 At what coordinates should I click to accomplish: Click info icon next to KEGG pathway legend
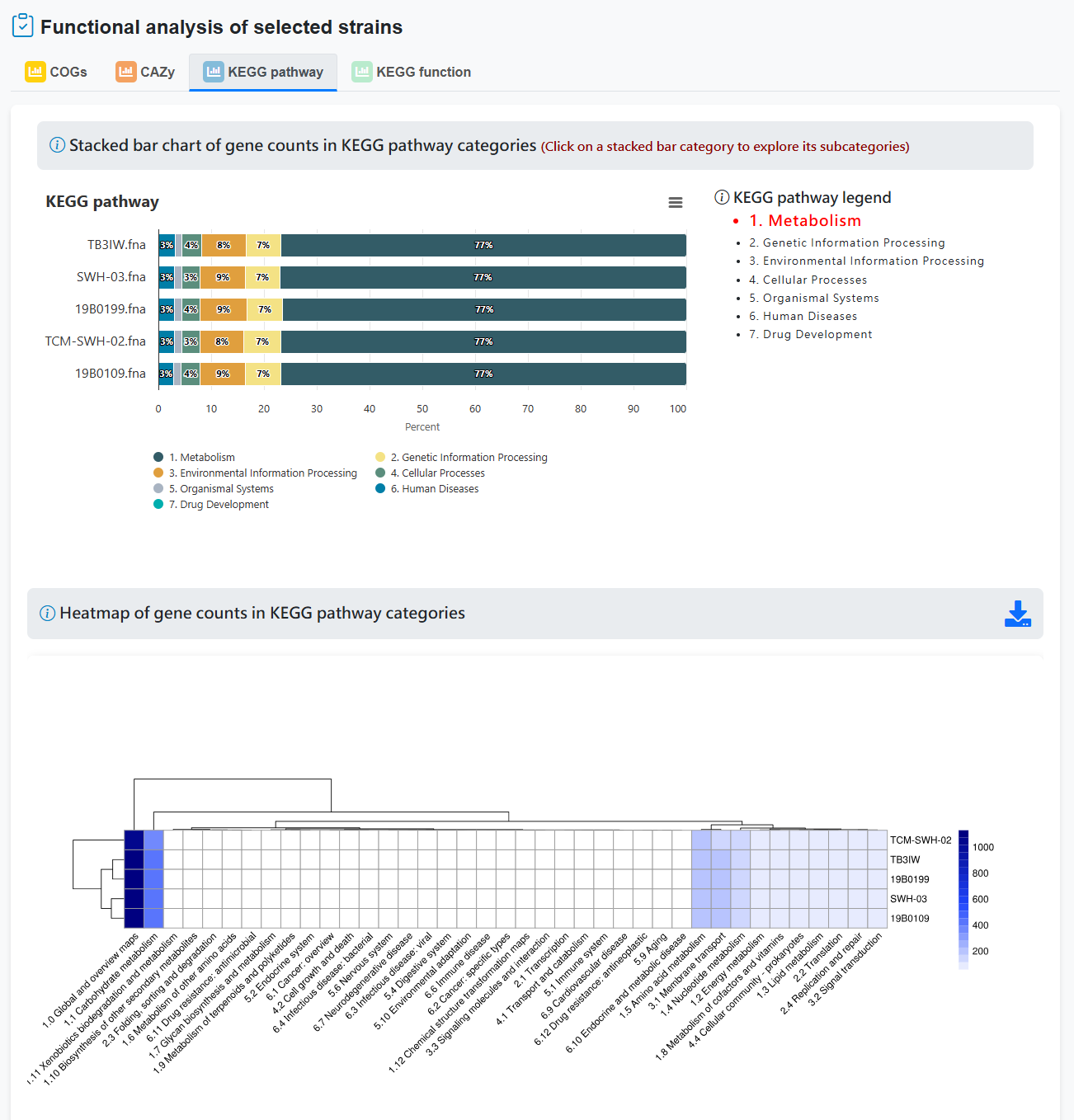click(722, 198)
